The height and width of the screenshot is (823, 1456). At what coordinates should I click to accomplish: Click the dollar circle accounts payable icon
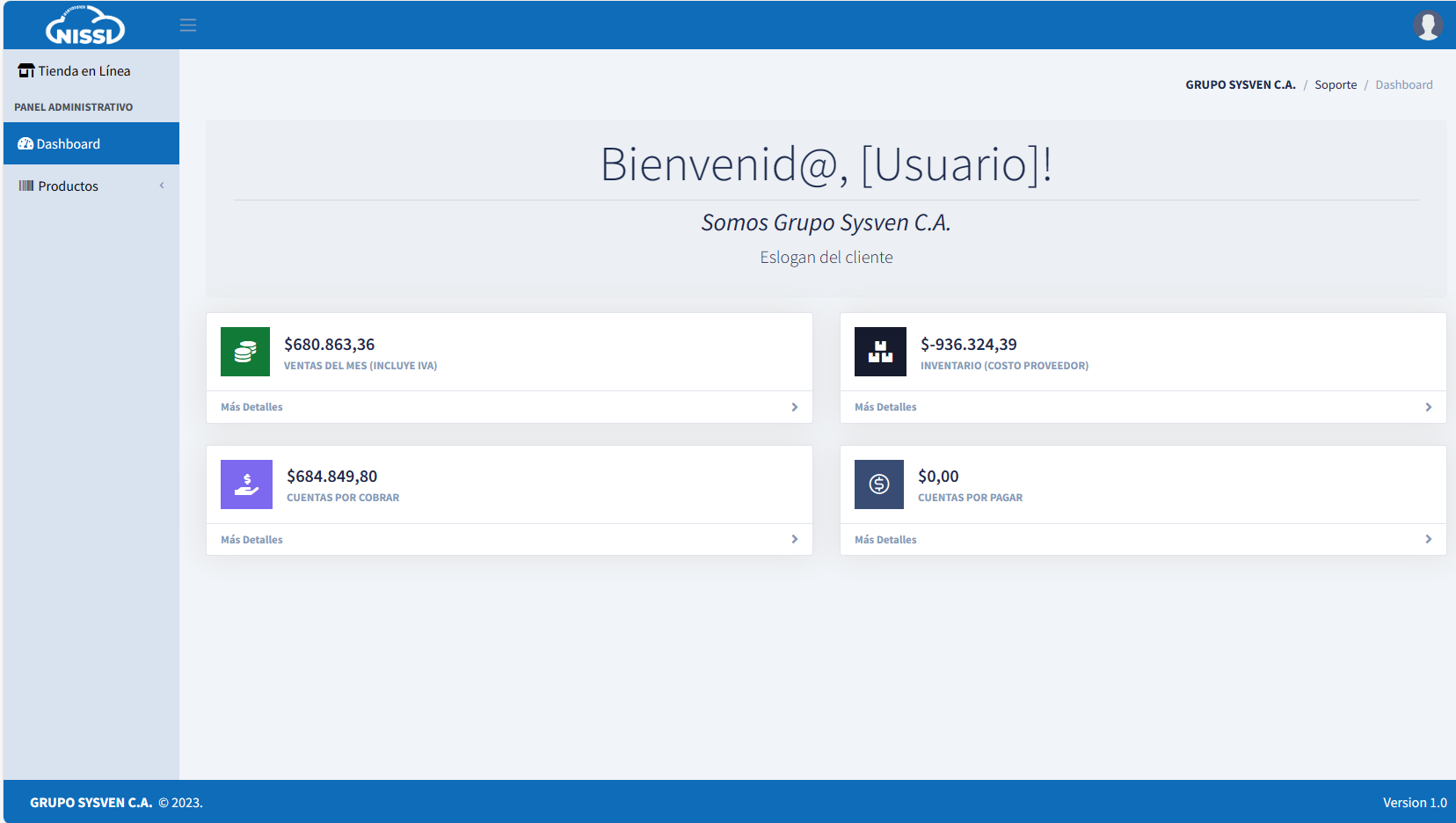[x=879, y=484]
